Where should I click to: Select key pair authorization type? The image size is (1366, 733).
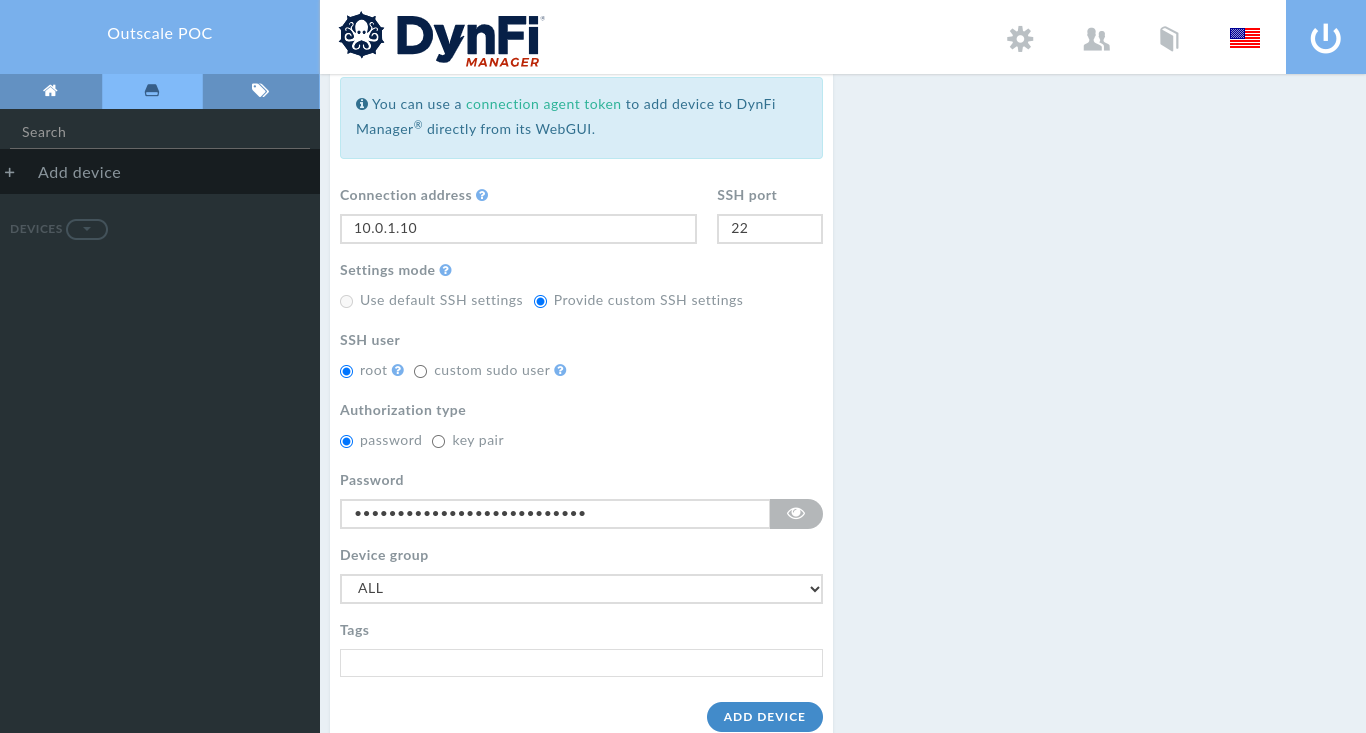(438, 441)
